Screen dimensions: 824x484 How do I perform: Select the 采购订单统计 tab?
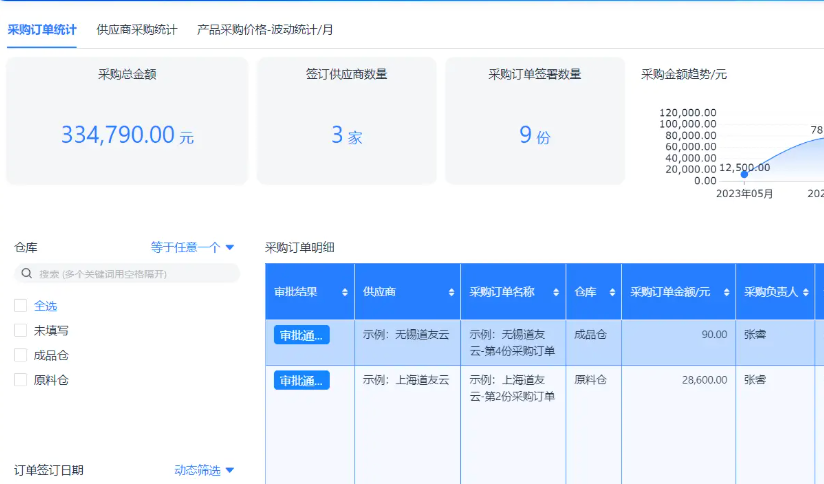point(42,30)
